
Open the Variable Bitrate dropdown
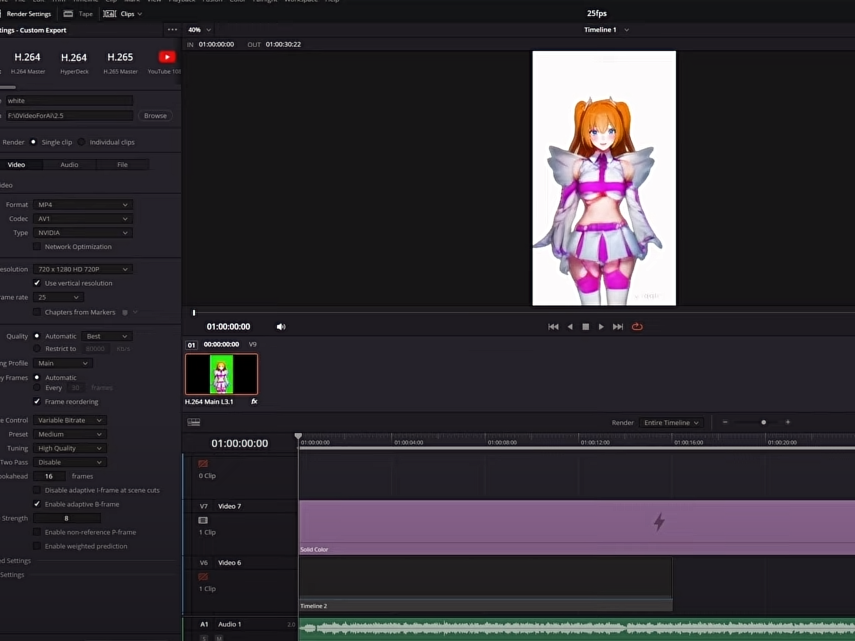(70, 420)
